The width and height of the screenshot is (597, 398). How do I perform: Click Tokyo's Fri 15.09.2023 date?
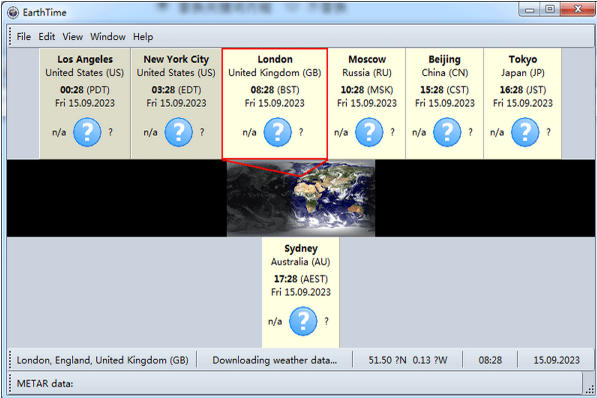coord(523,103)
